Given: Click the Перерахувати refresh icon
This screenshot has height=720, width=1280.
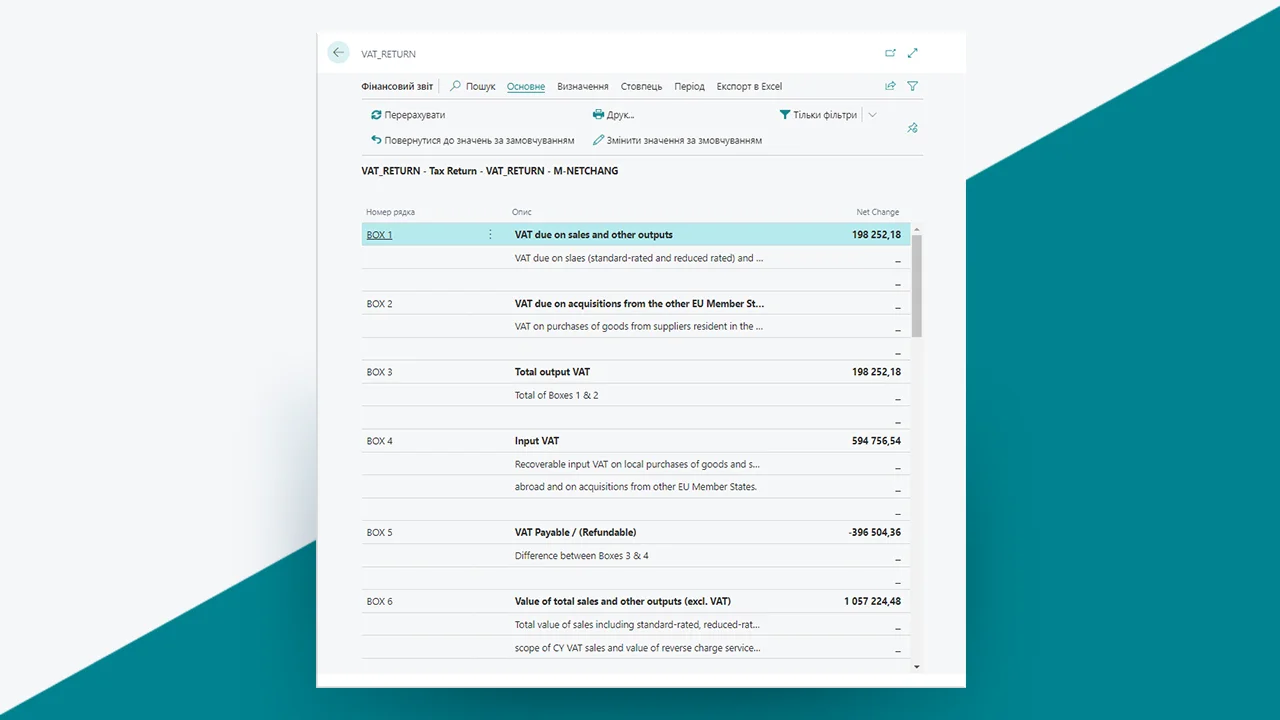Looking at the screenshot, I should (377, 115).
